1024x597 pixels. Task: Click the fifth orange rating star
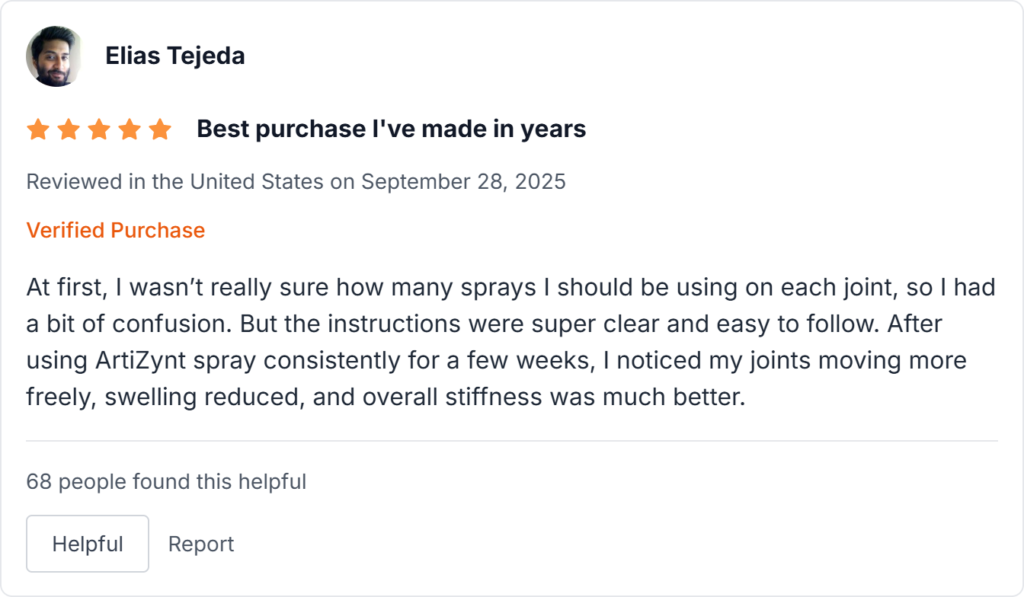click(x=160, y=129)
